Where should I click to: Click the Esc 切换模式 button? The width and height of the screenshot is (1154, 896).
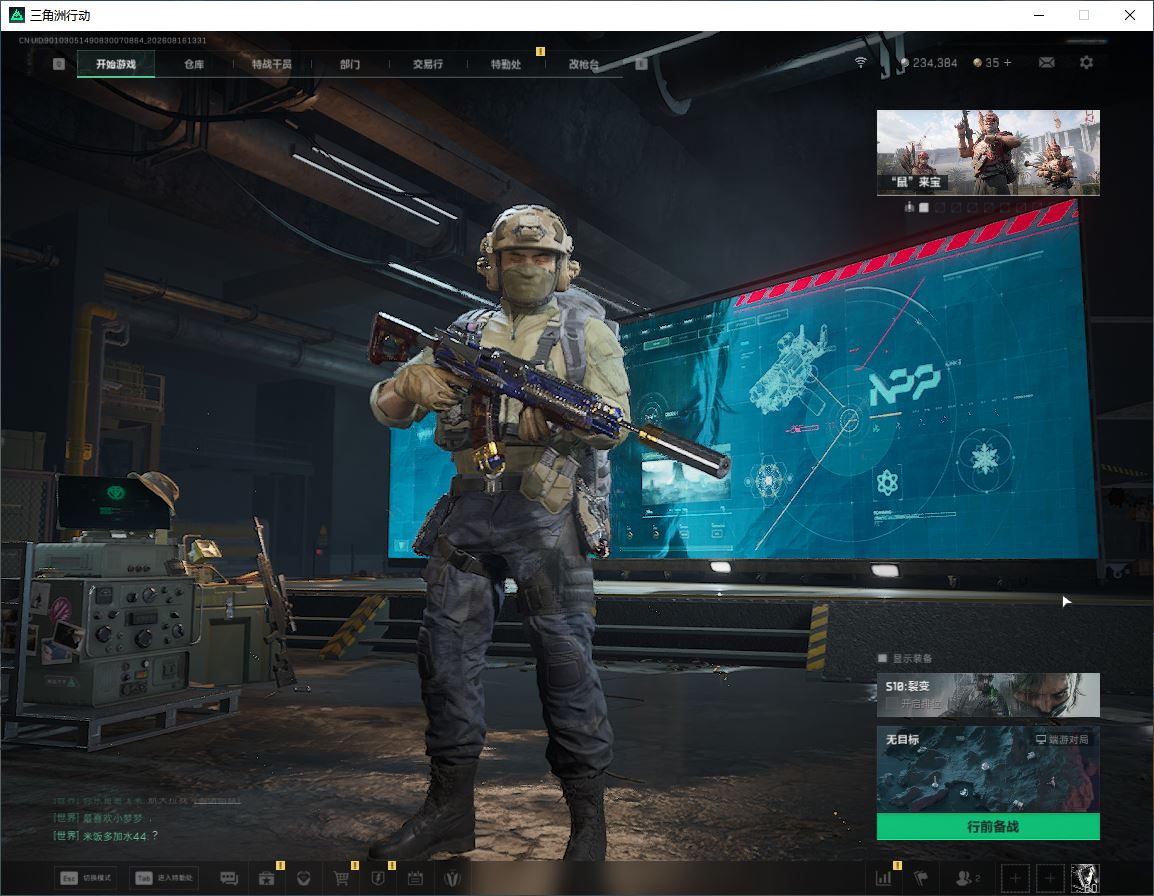coord(86,878)
